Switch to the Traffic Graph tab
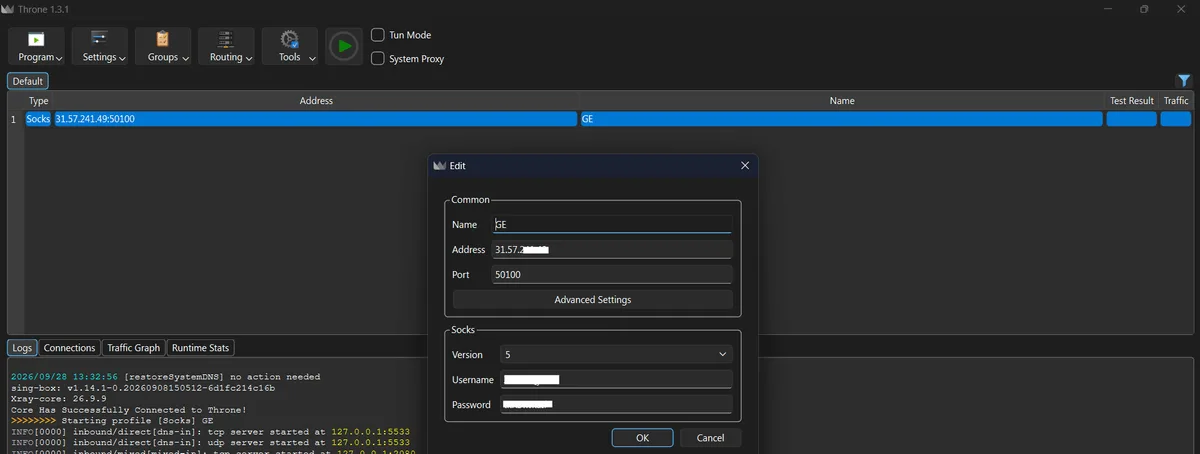 134,348
